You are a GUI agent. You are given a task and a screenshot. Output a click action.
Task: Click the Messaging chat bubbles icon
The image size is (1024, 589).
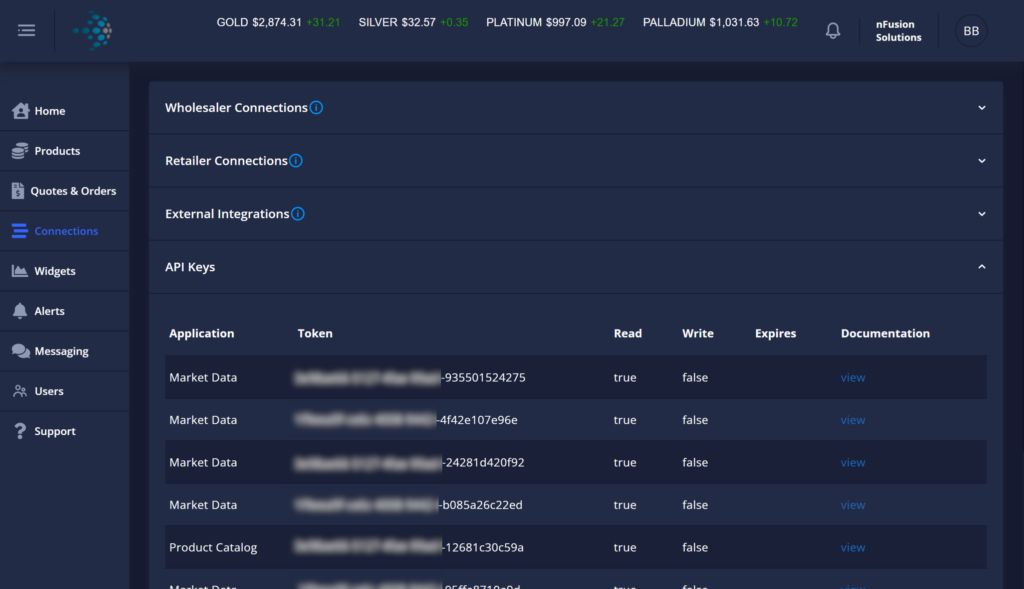click(x=20, y=351)
